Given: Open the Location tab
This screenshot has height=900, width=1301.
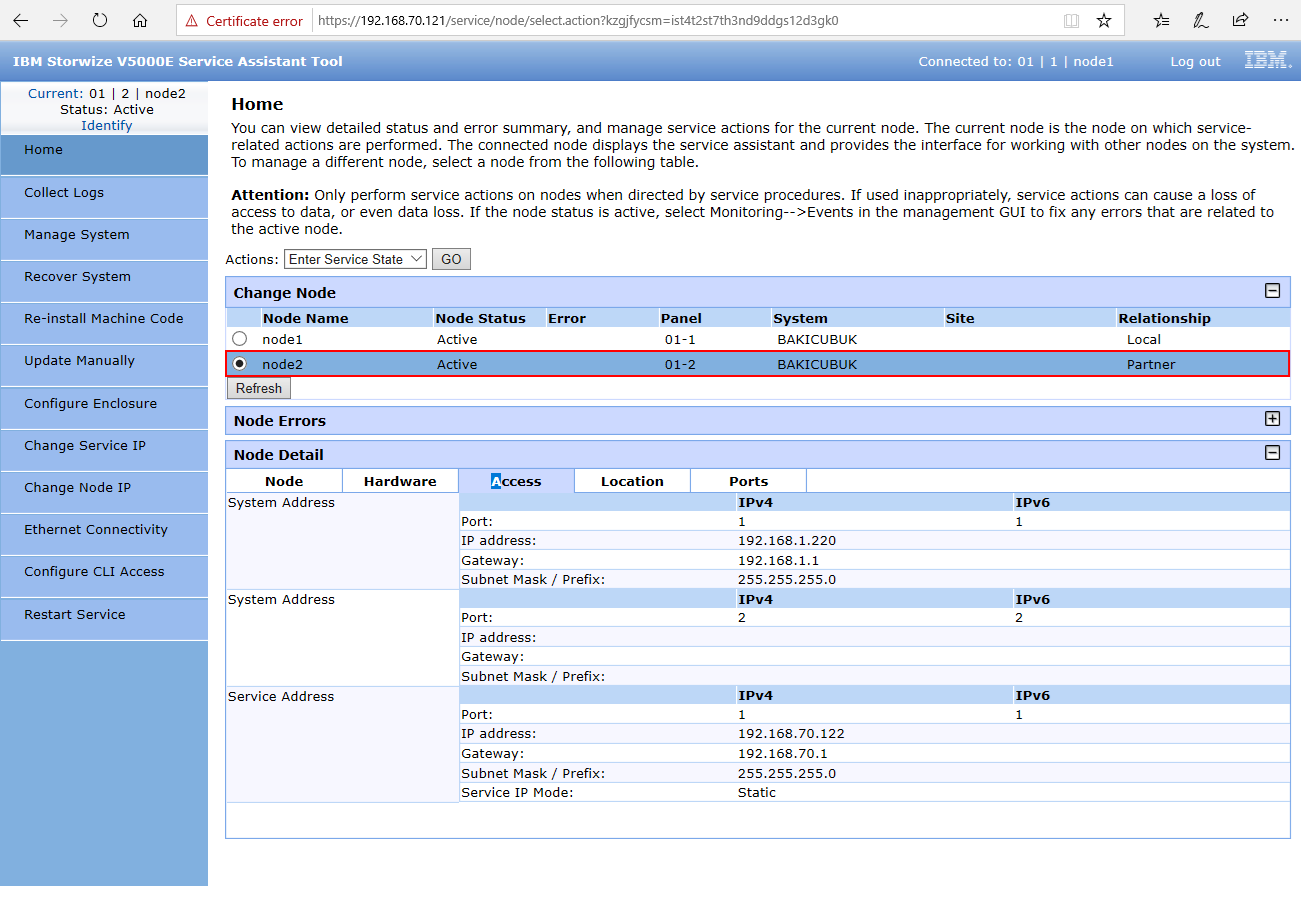Looking at the screenshot, I should [632, 481].
